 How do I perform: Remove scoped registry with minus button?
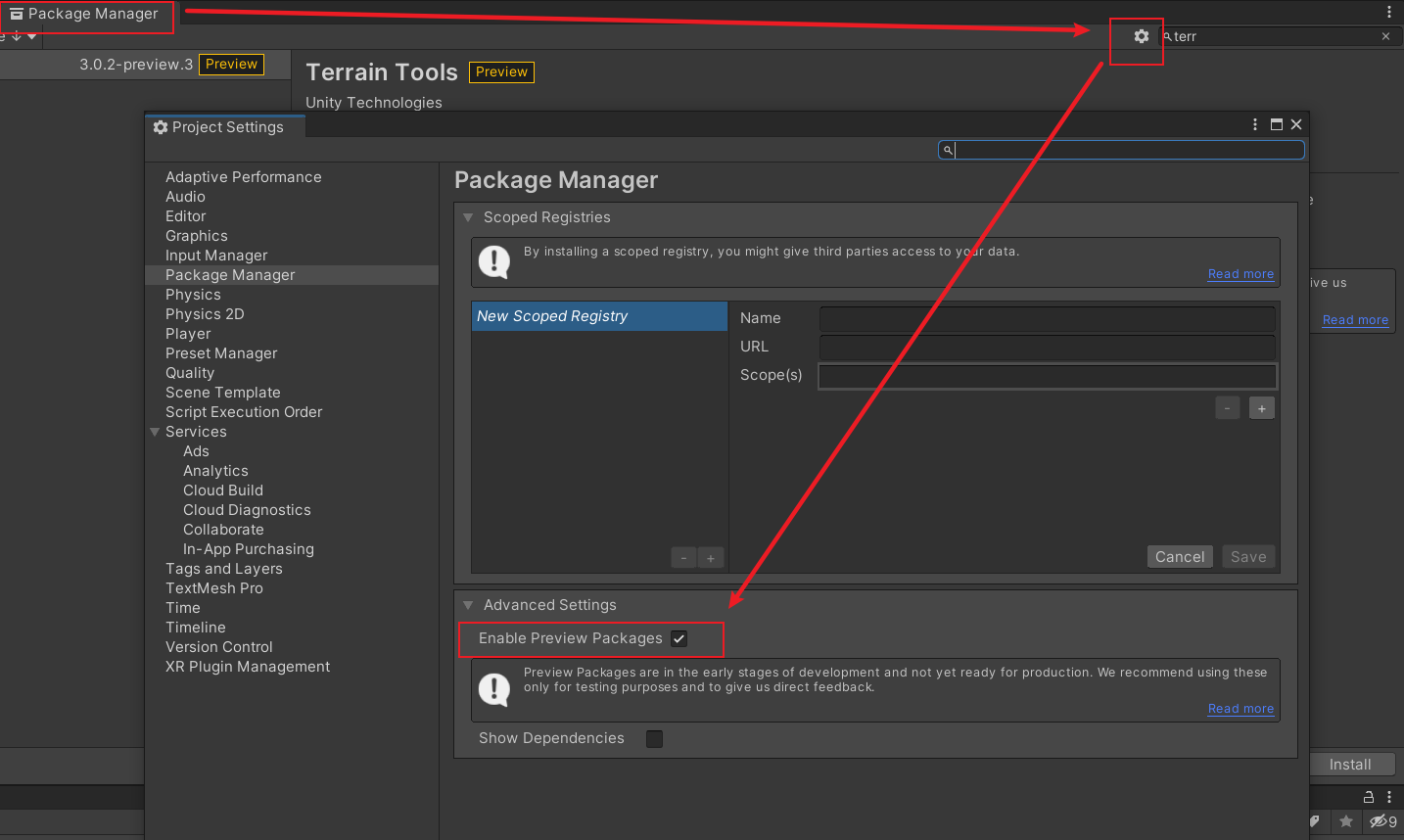pyautogui.click(x=683, y=558)
